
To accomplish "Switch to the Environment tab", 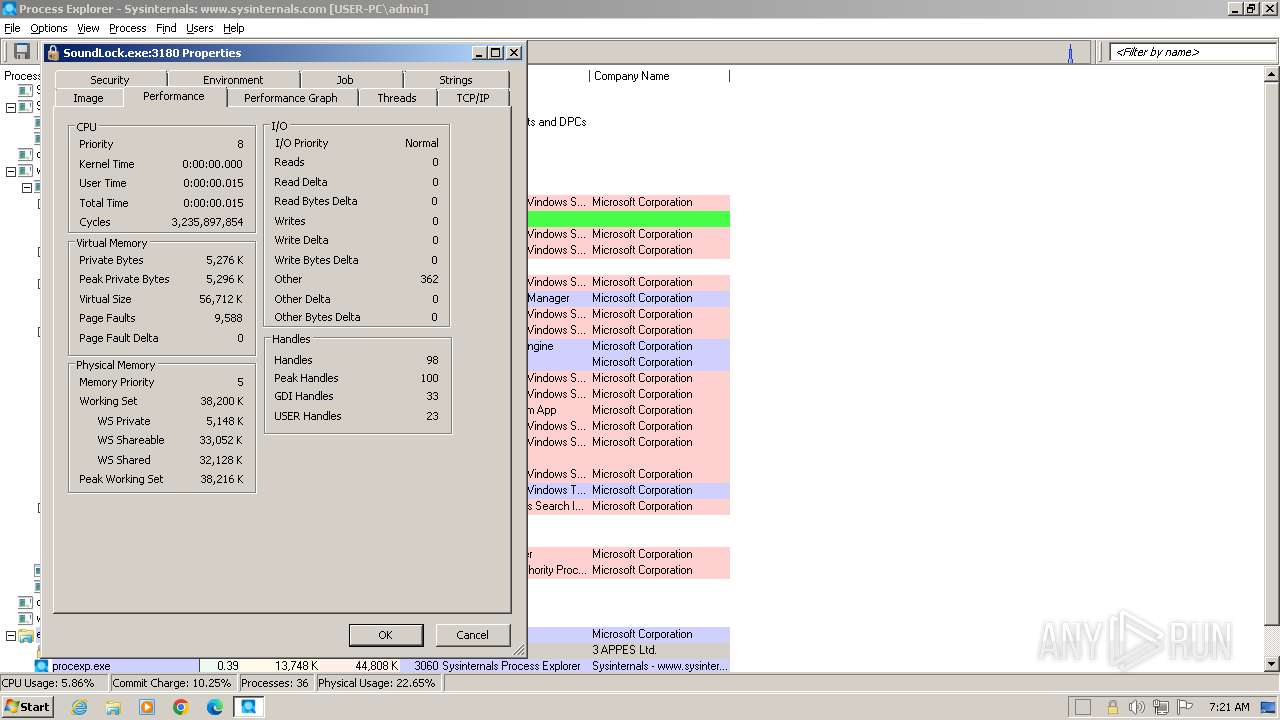I will [x=233, y=80].
